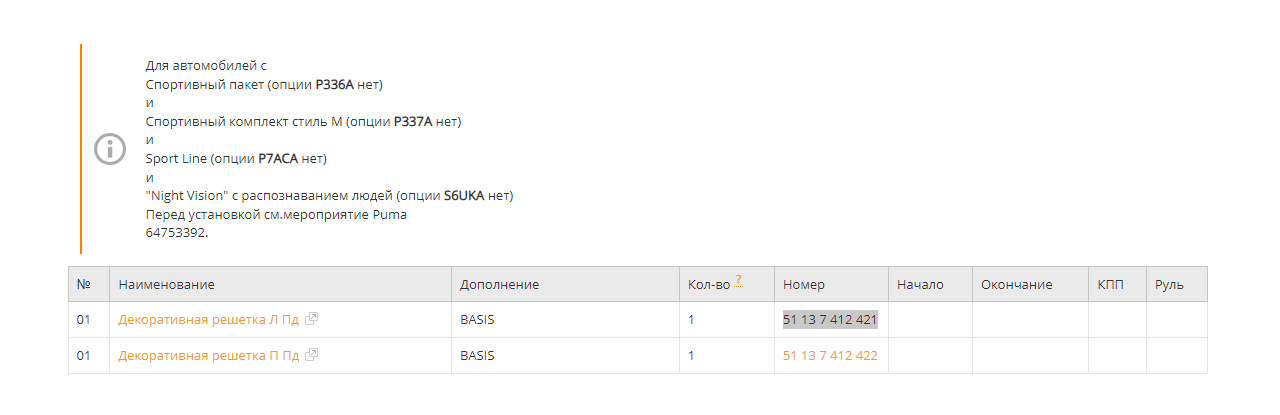This screenshot has height=415, width=1280.
Task: Click option code S6UKA in the note
Action: coord(464,195)
